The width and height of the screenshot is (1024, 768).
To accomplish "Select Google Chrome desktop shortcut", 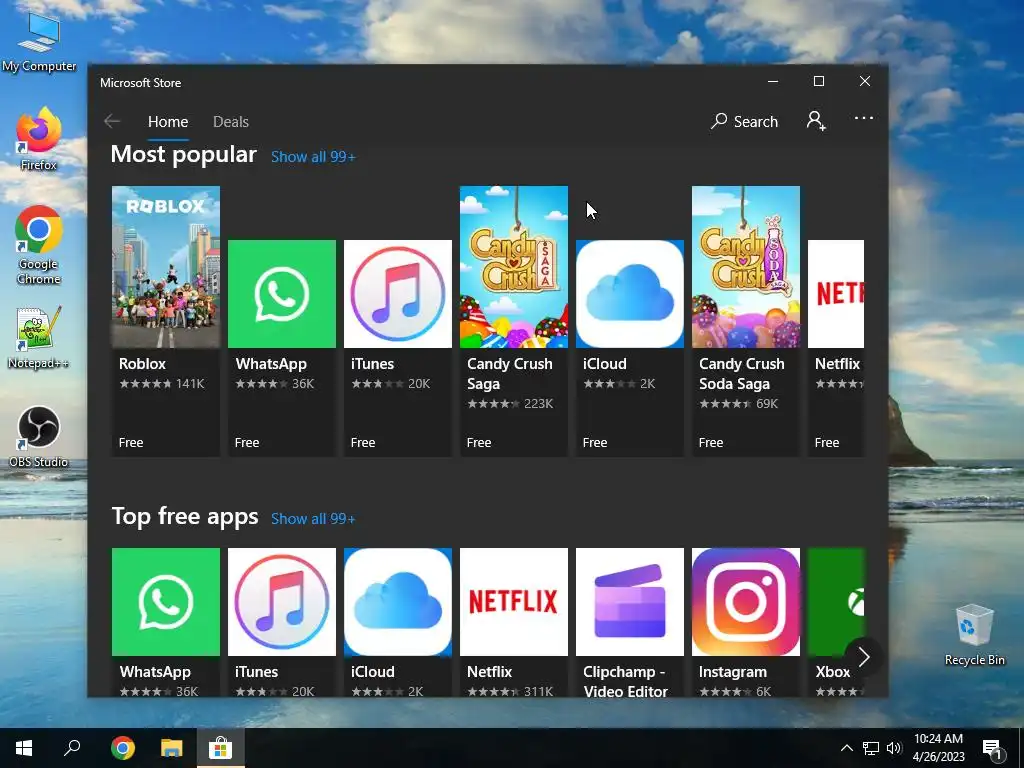I will point(39,245).
